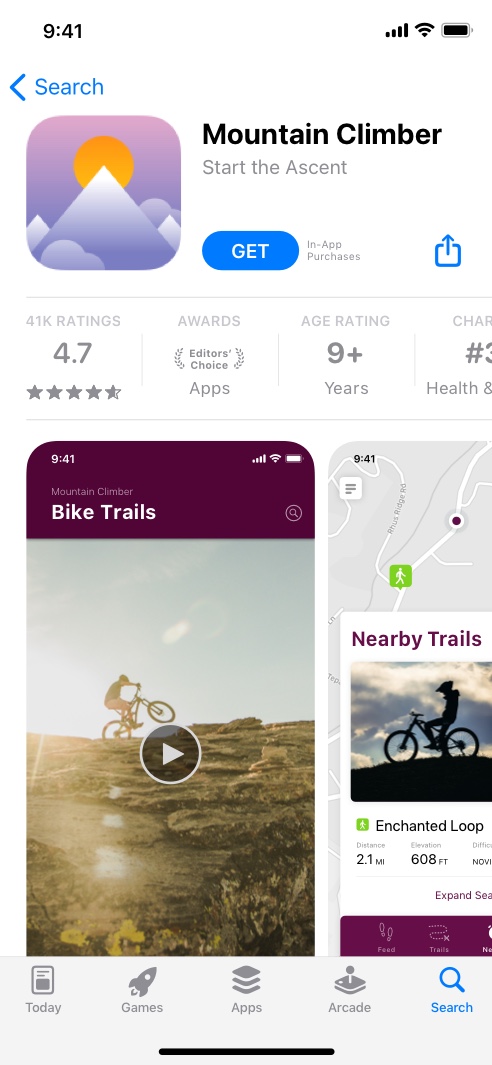
Task: Go to the Arcade tab
Action: pyautogui.click(x=349, y=990)
